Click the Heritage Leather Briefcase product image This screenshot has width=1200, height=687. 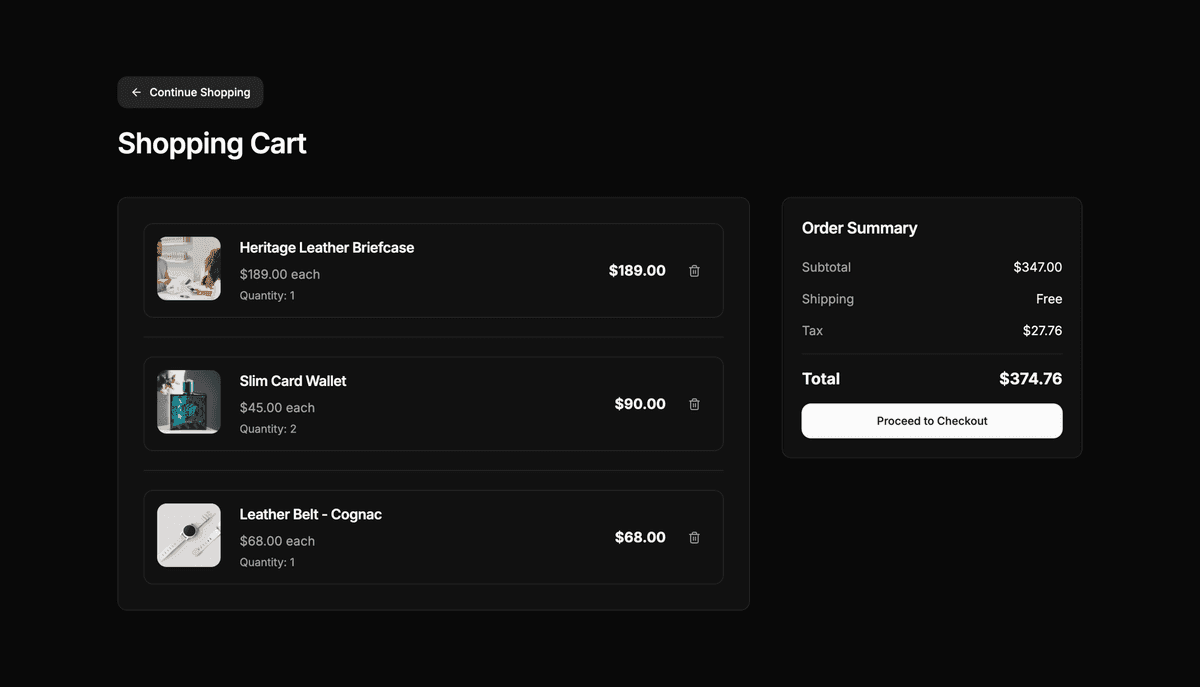(189, 268)
